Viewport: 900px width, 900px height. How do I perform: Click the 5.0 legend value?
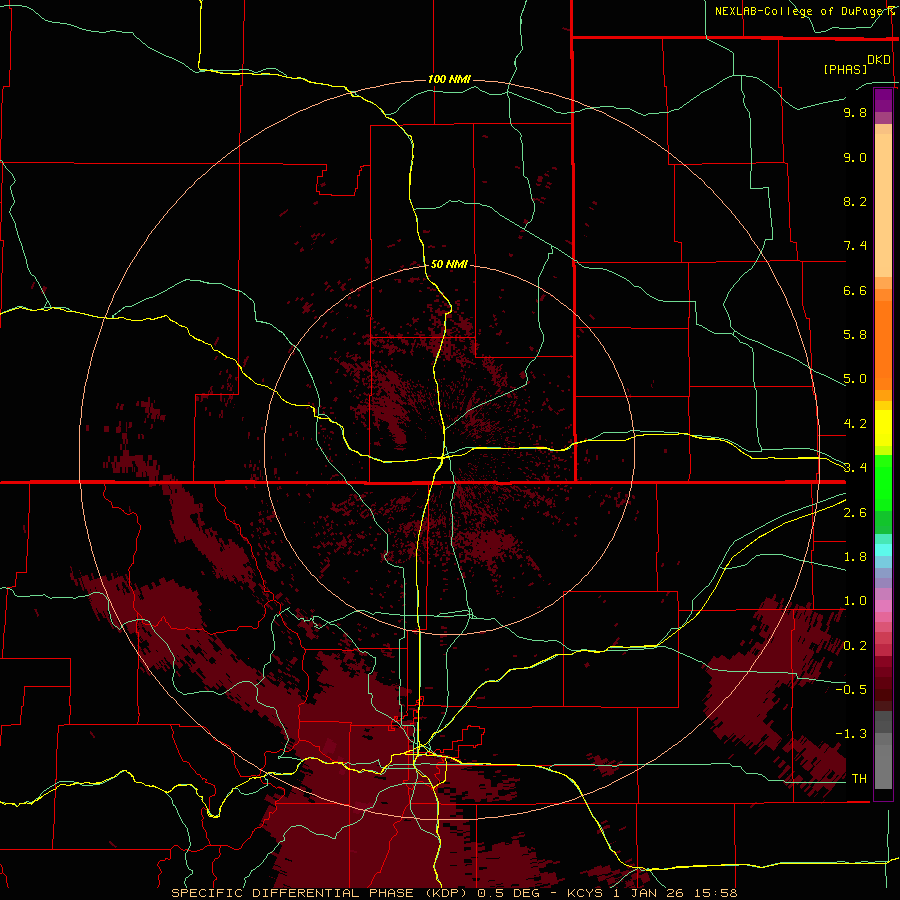tap(855, 379)
